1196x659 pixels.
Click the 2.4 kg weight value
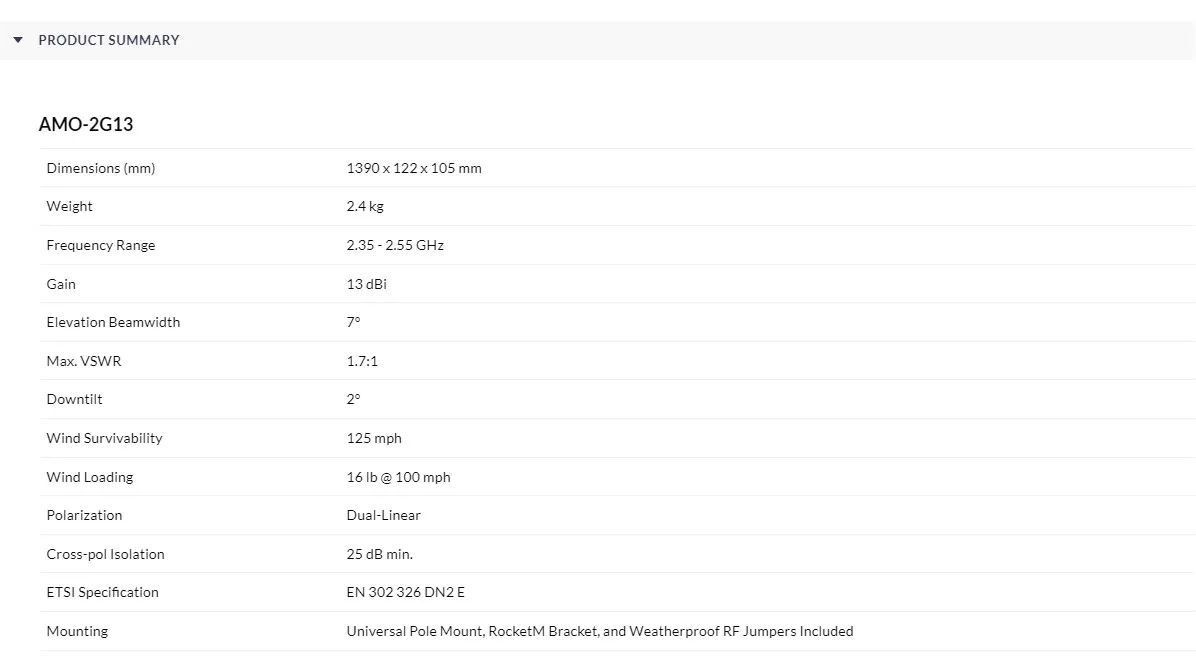click(x=365, y=206)
